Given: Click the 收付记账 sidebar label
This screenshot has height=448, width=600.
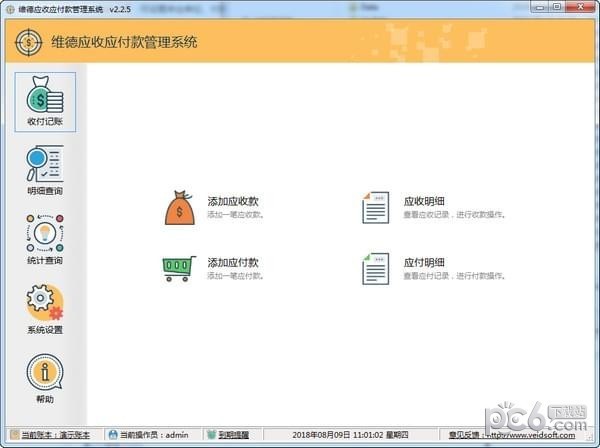Looking at the screenshot, I should (x=45, y=122).
